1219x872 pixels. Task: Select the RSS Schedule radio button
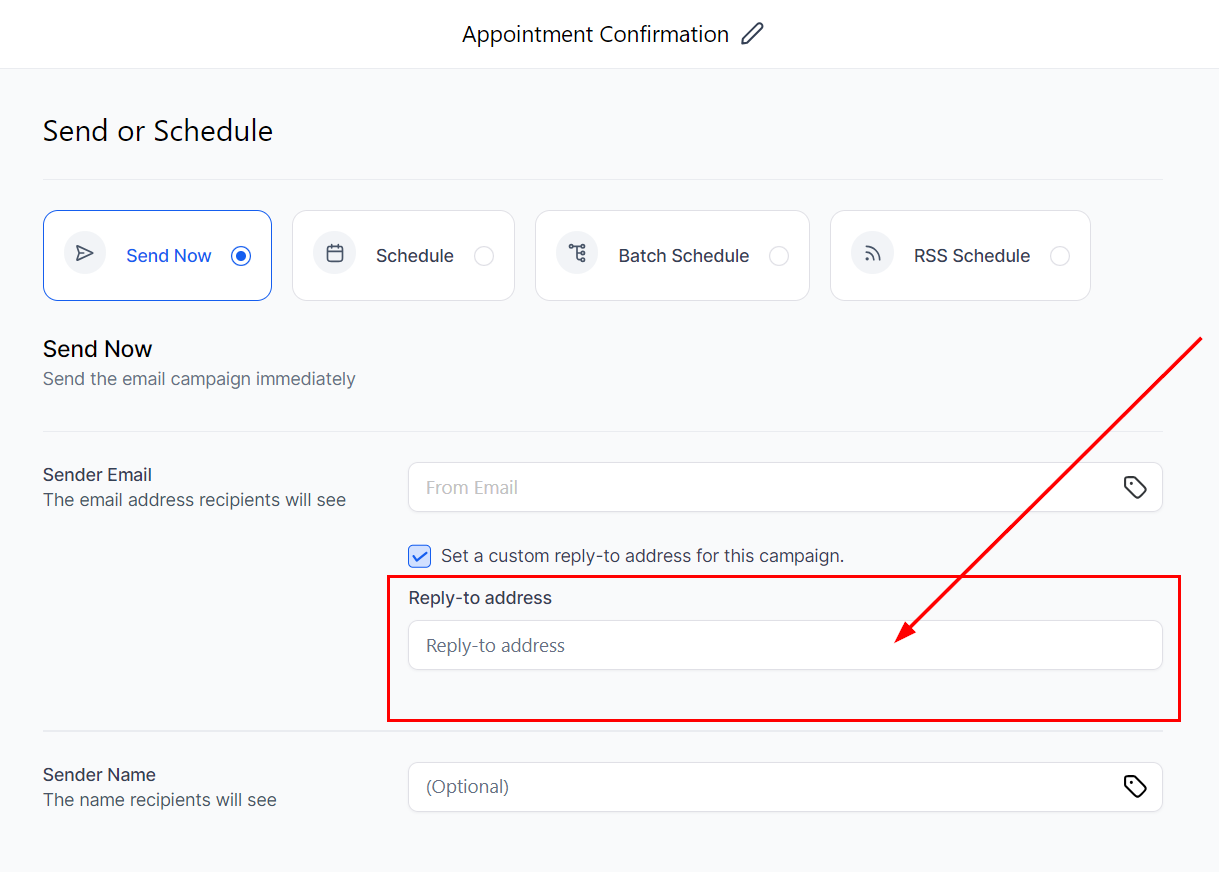click(x=1060, y=256)
